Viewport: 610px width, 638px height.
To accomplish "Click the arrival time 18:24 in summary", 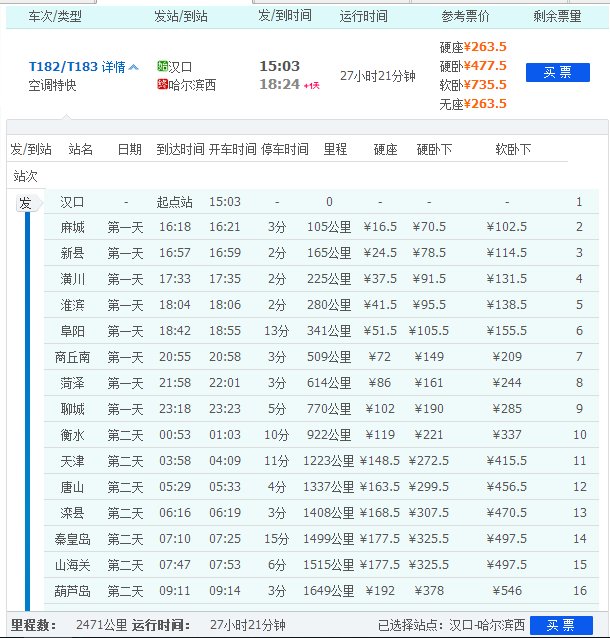I will [x=280, y=84].
